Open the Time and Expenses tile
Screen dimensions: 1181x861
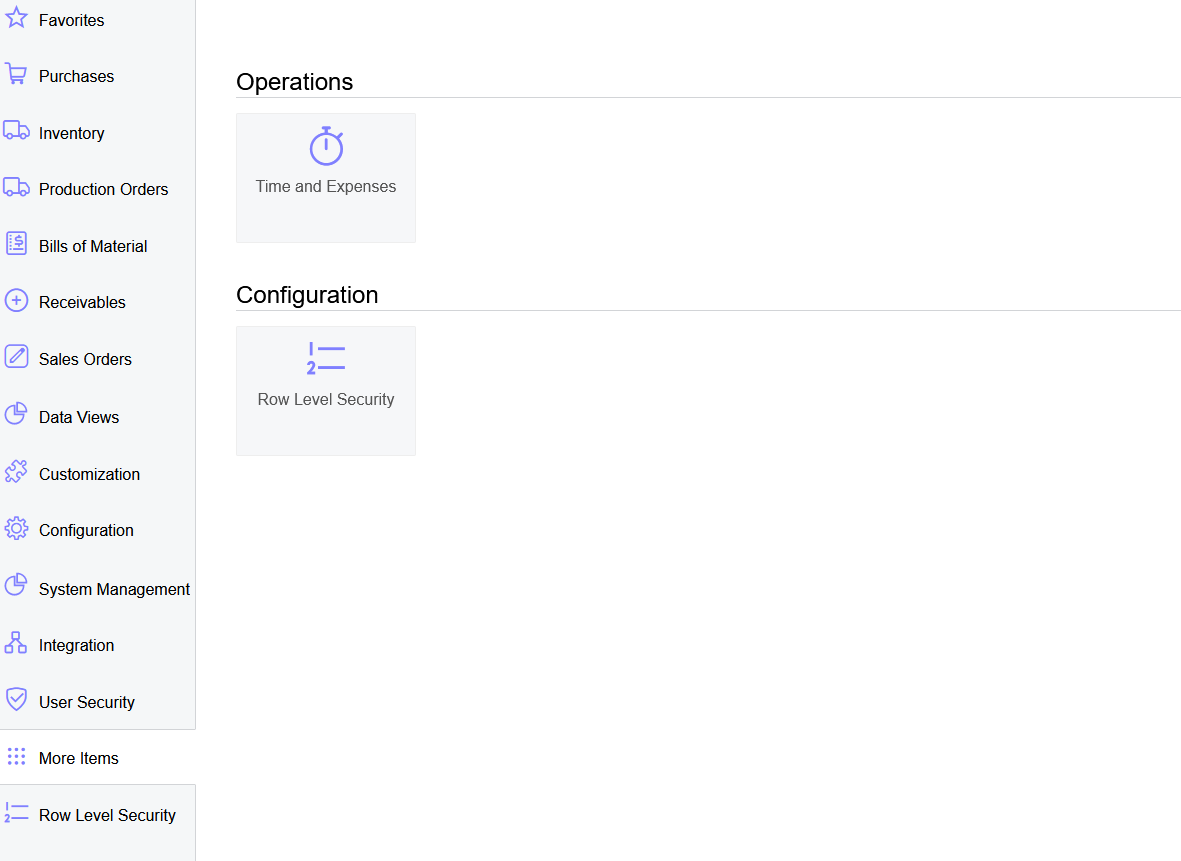pos(326,178)
